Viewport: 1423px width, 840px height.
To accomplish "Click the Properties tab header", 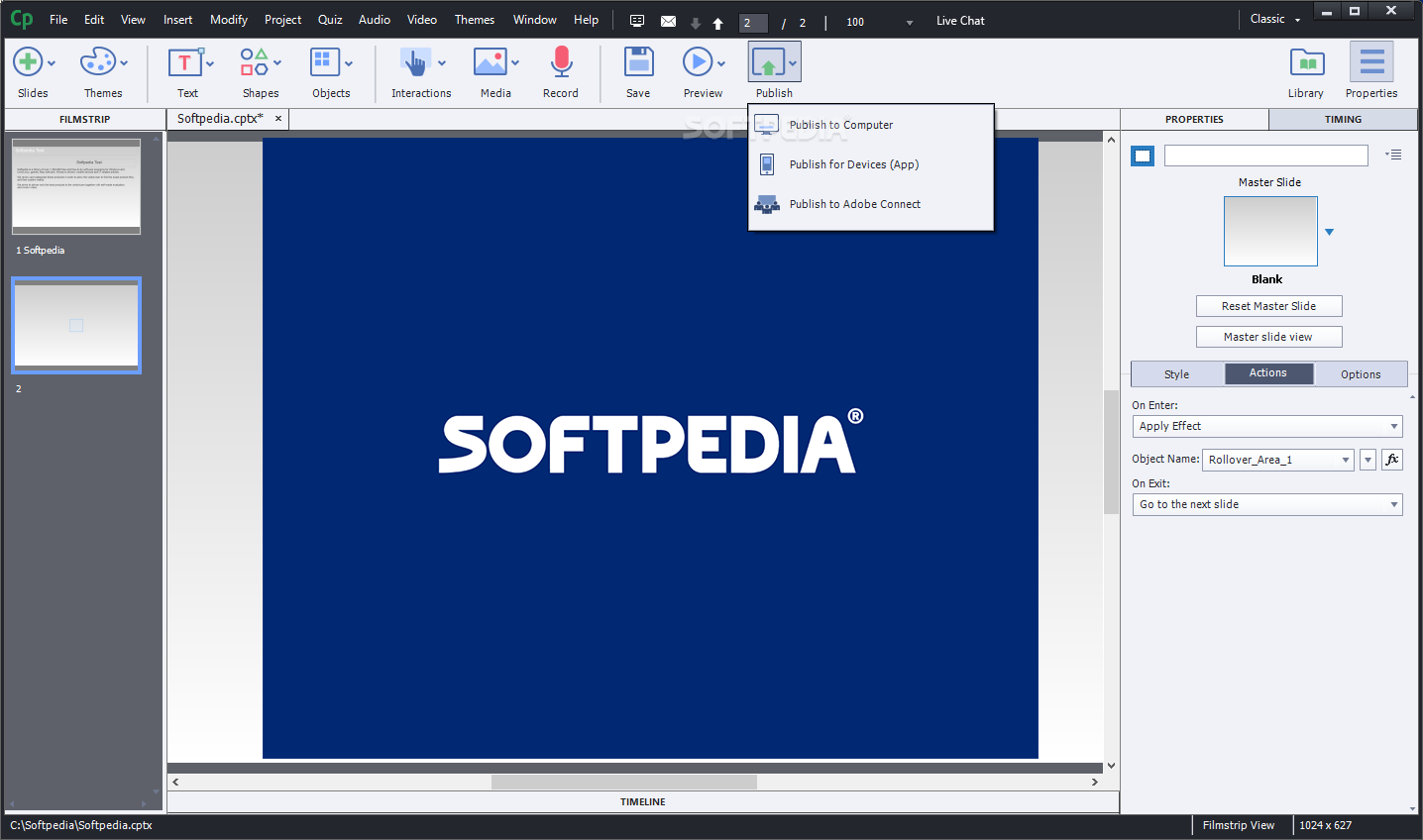I will pyautogui.click(x=1194, y=119).
